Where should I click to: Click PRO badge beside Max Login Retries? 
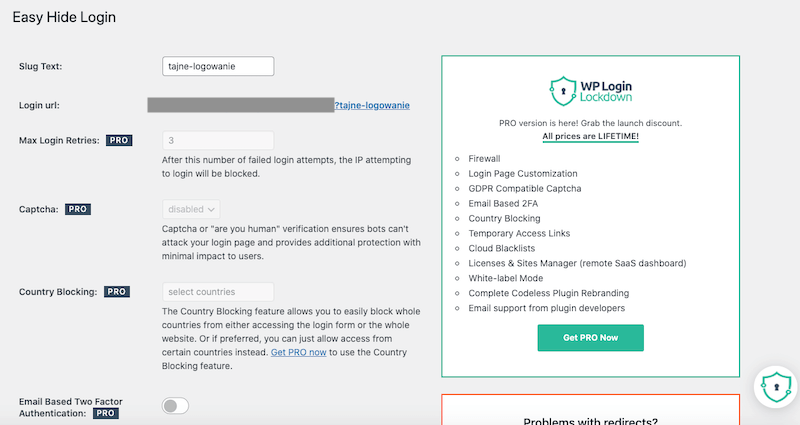tap(118, 141)
